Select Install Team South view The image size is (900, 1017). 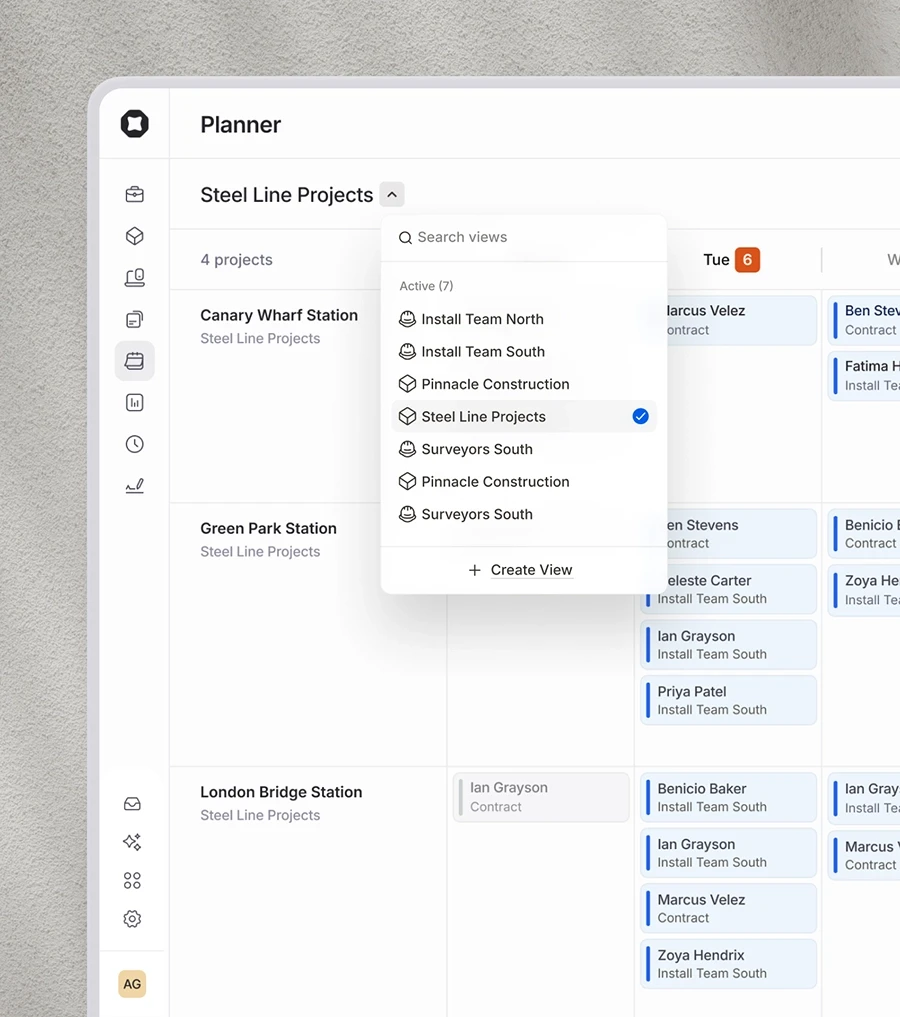click(x=524, y=352)
